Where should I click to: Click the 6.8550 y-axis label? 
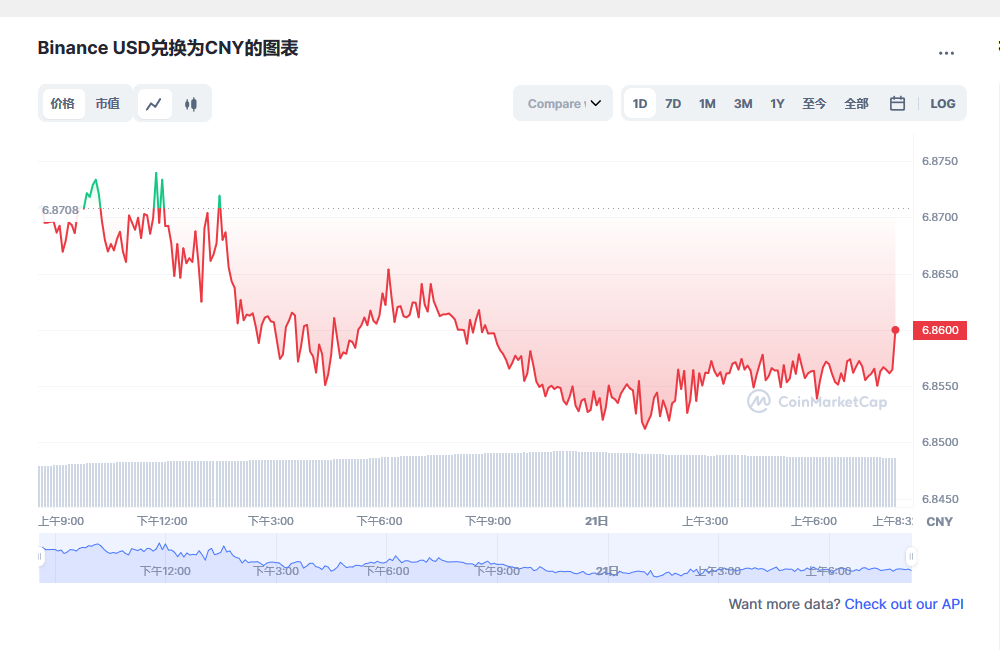(x=940, y=387)
